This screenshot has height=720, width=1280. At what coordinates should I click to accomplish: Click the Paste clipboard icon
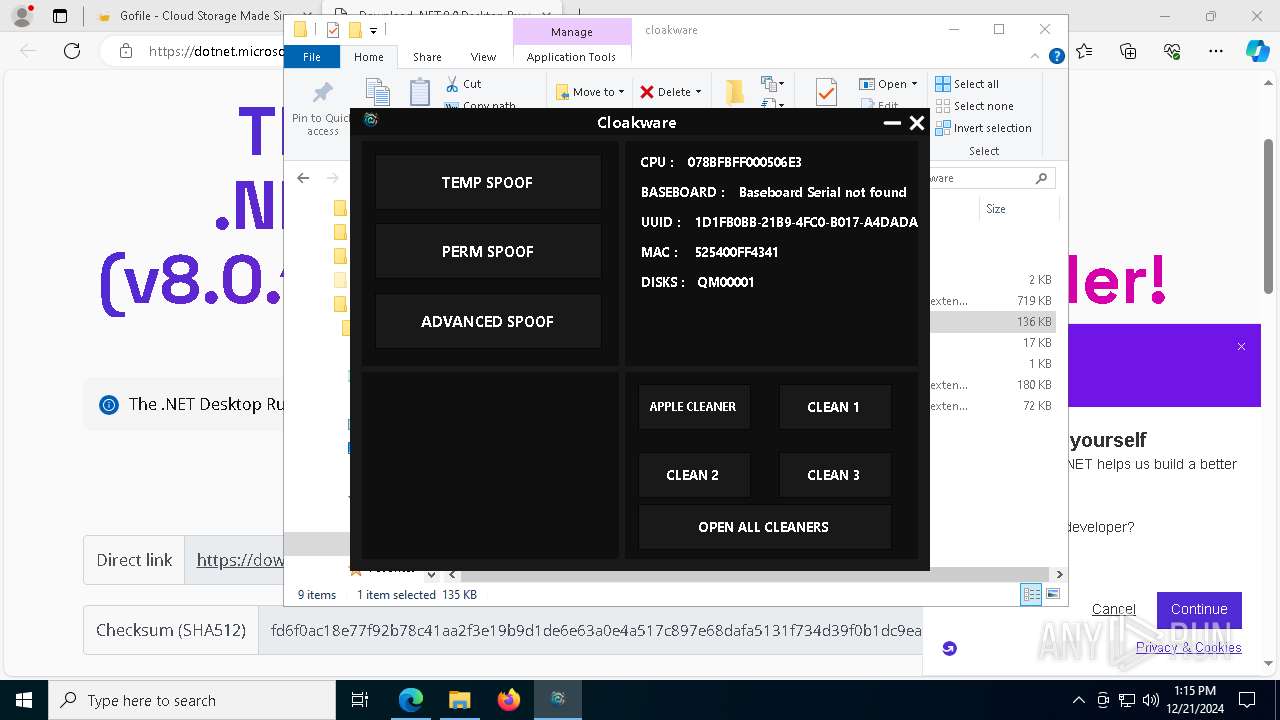[x=420, y=92]
